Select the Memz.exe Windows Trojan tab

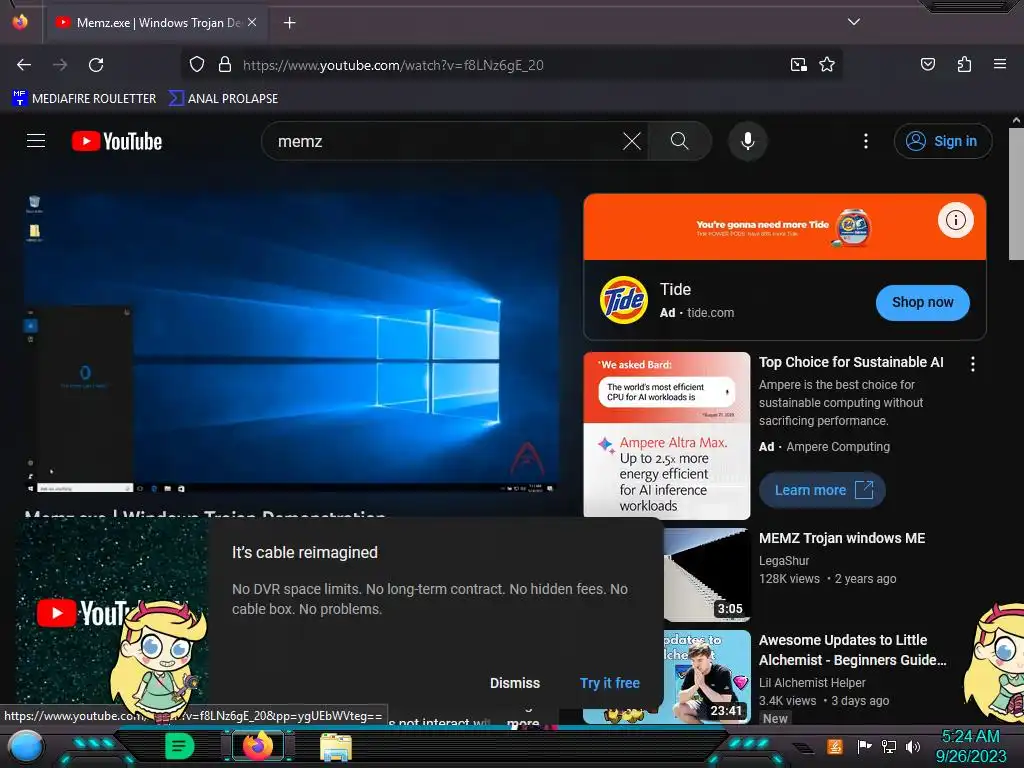[x=157, y=23]
